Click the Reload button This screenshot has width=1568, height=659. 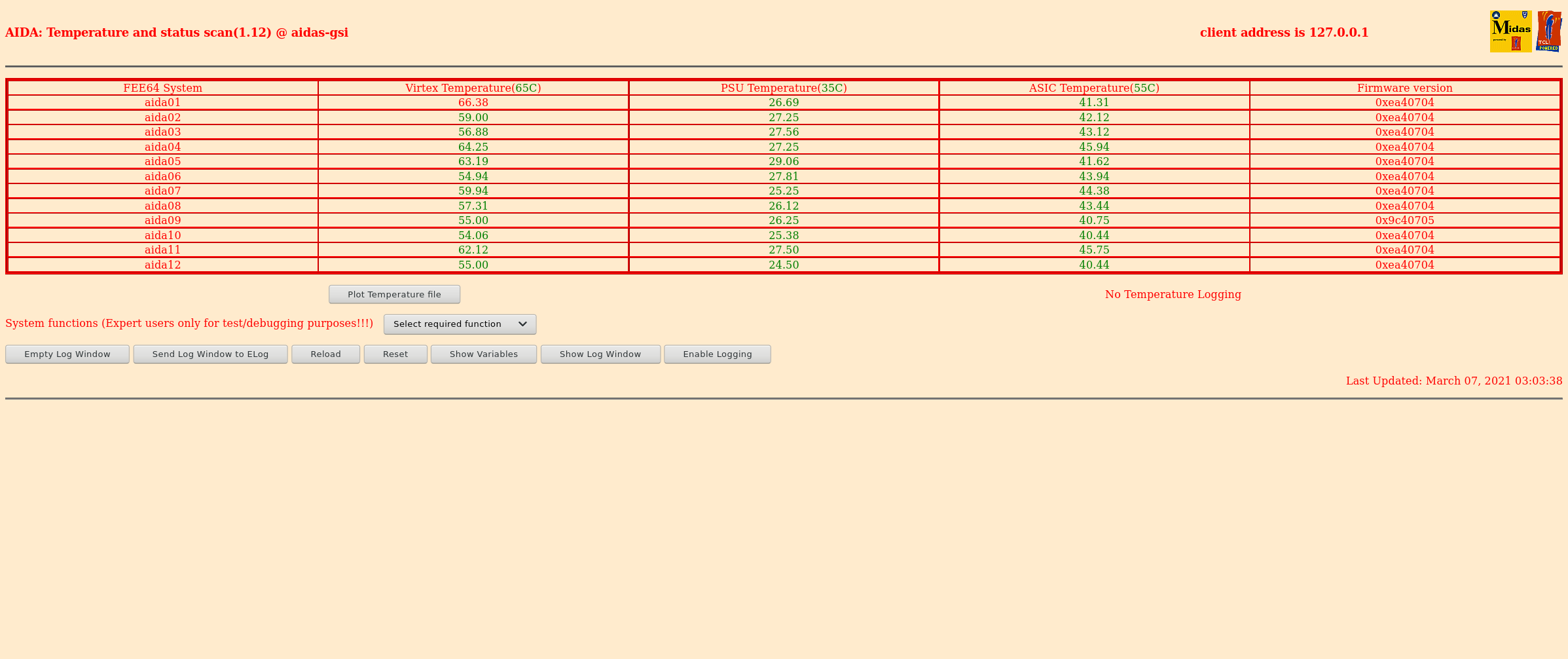pos(325,354)
